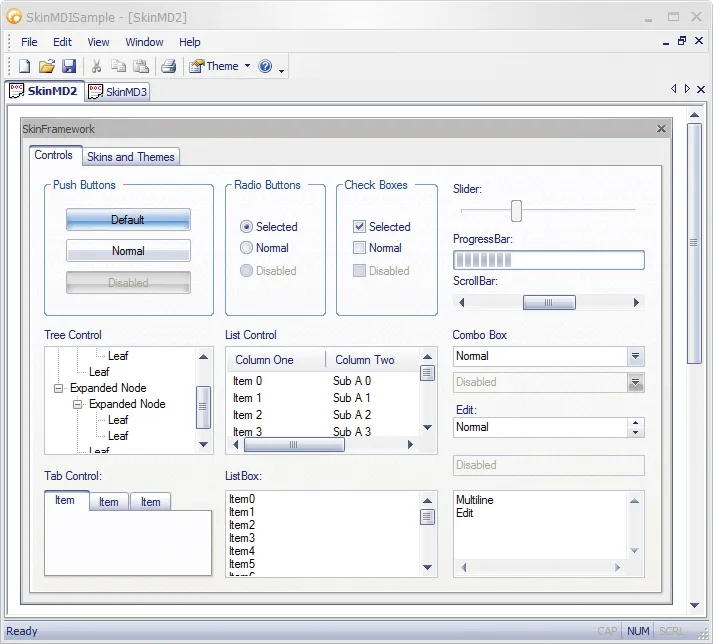Click the 'Disabled' check box

coord(359,271)
